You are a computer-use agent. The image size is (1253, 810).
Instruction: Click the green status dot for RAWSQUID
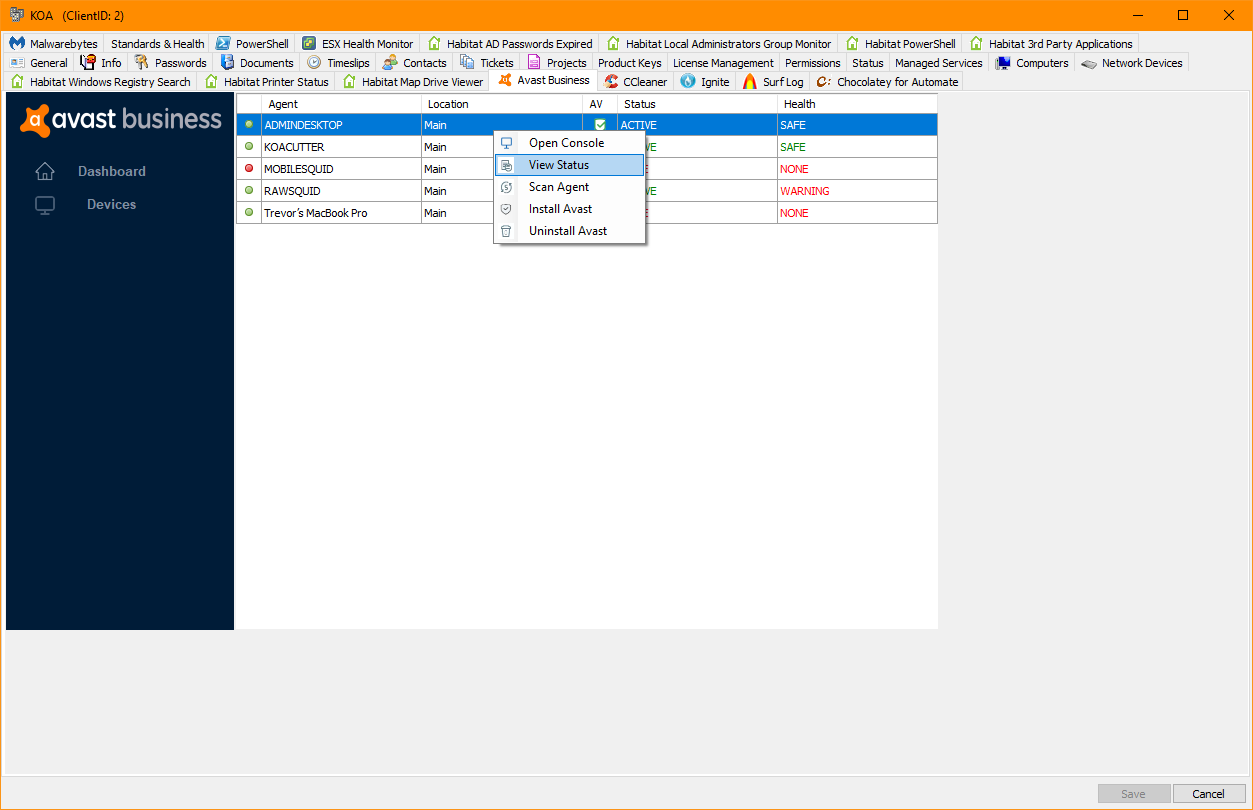coord(249,190)
